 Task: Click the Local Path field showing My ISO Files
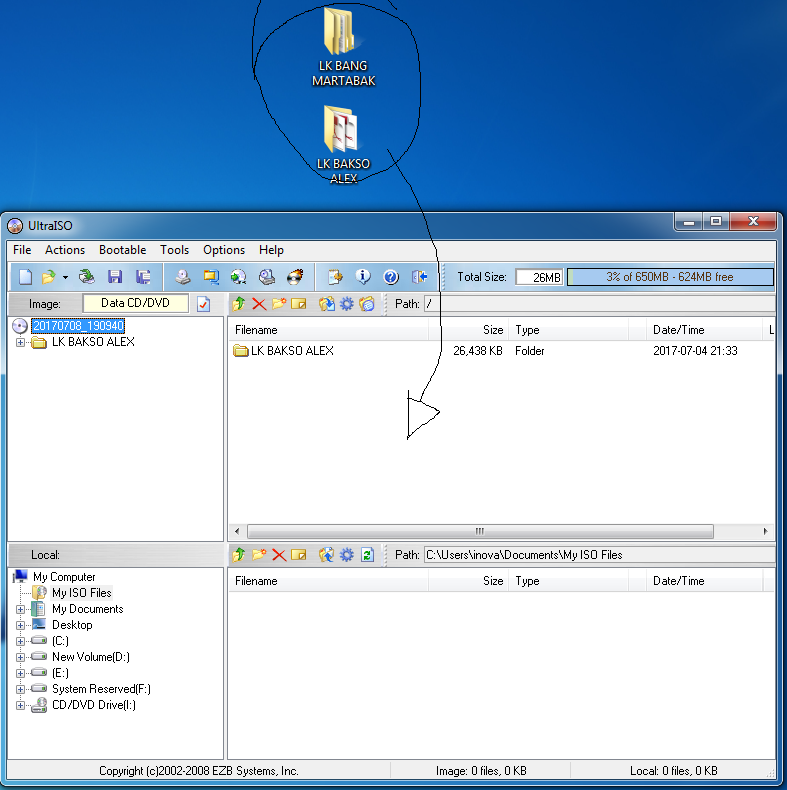tap(599, 555)
